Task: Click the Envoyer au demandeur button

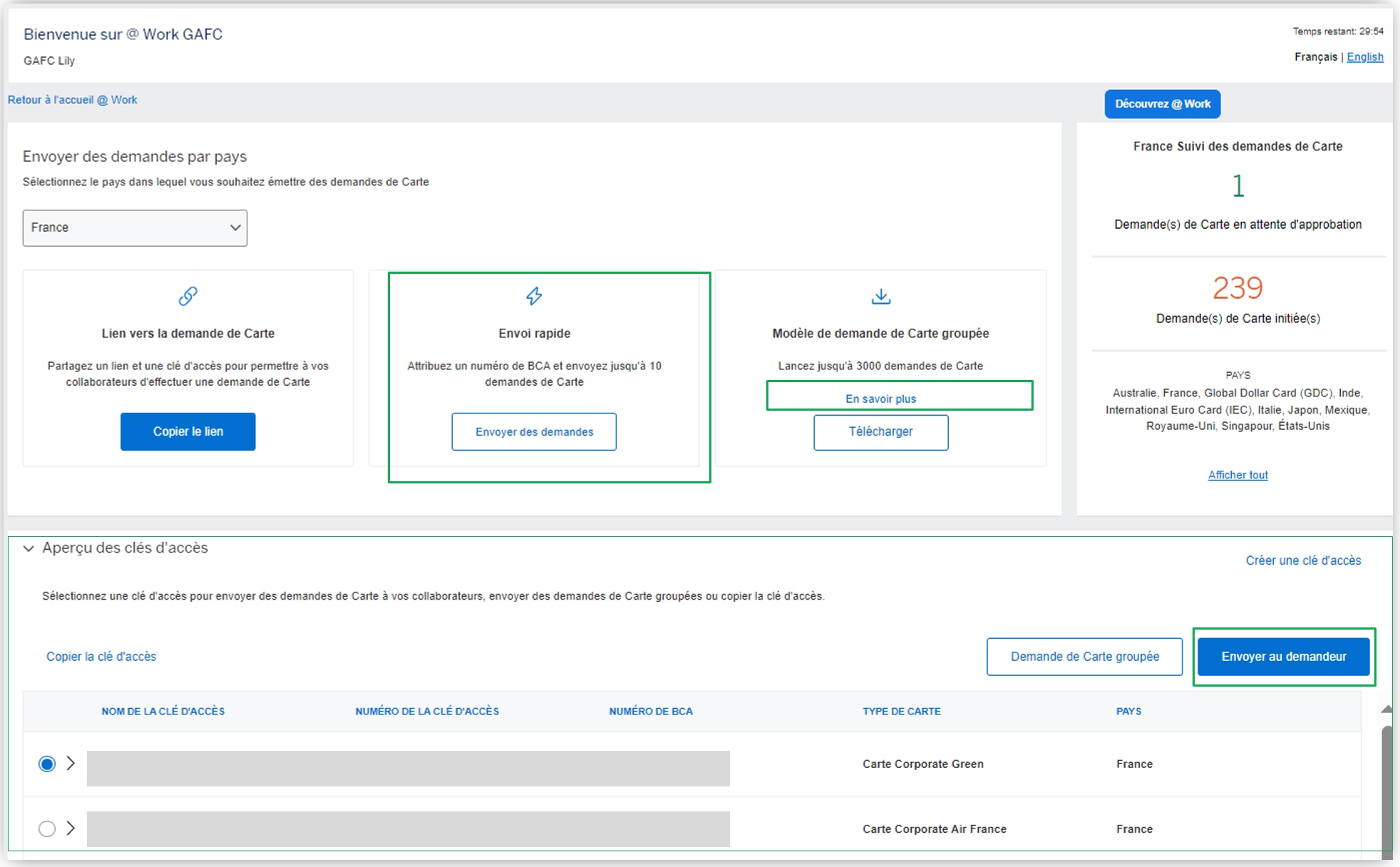Action: [1283, 656]
